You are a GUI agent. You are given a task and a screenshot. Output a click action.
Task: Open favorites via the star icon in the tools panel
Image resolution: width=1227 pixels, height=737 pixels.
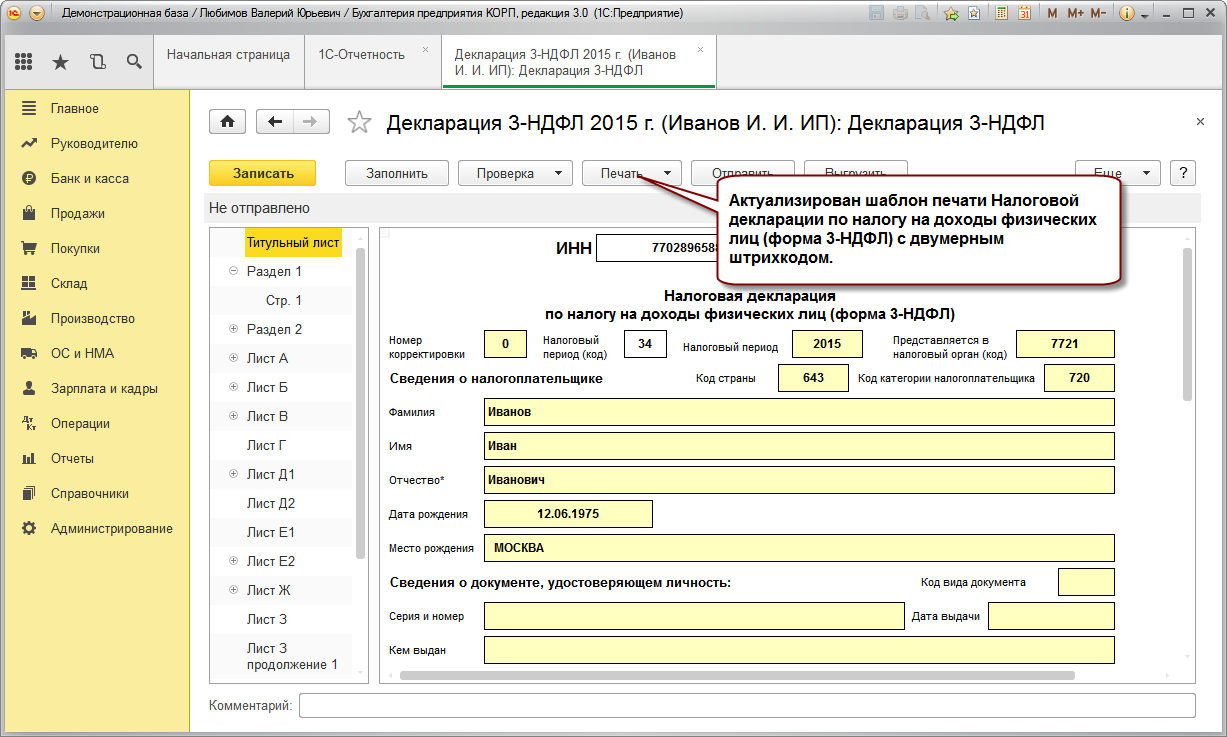60,62
